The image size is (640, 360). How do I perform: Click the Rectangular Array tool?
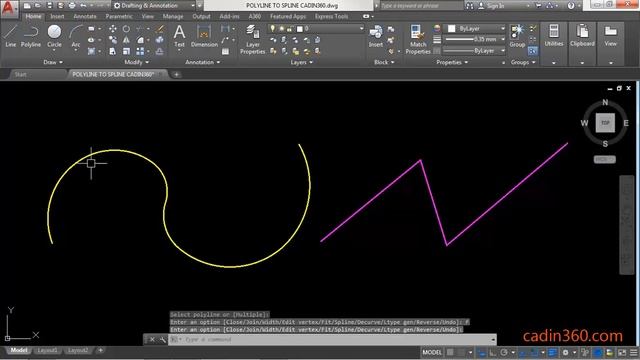point(140,51)
